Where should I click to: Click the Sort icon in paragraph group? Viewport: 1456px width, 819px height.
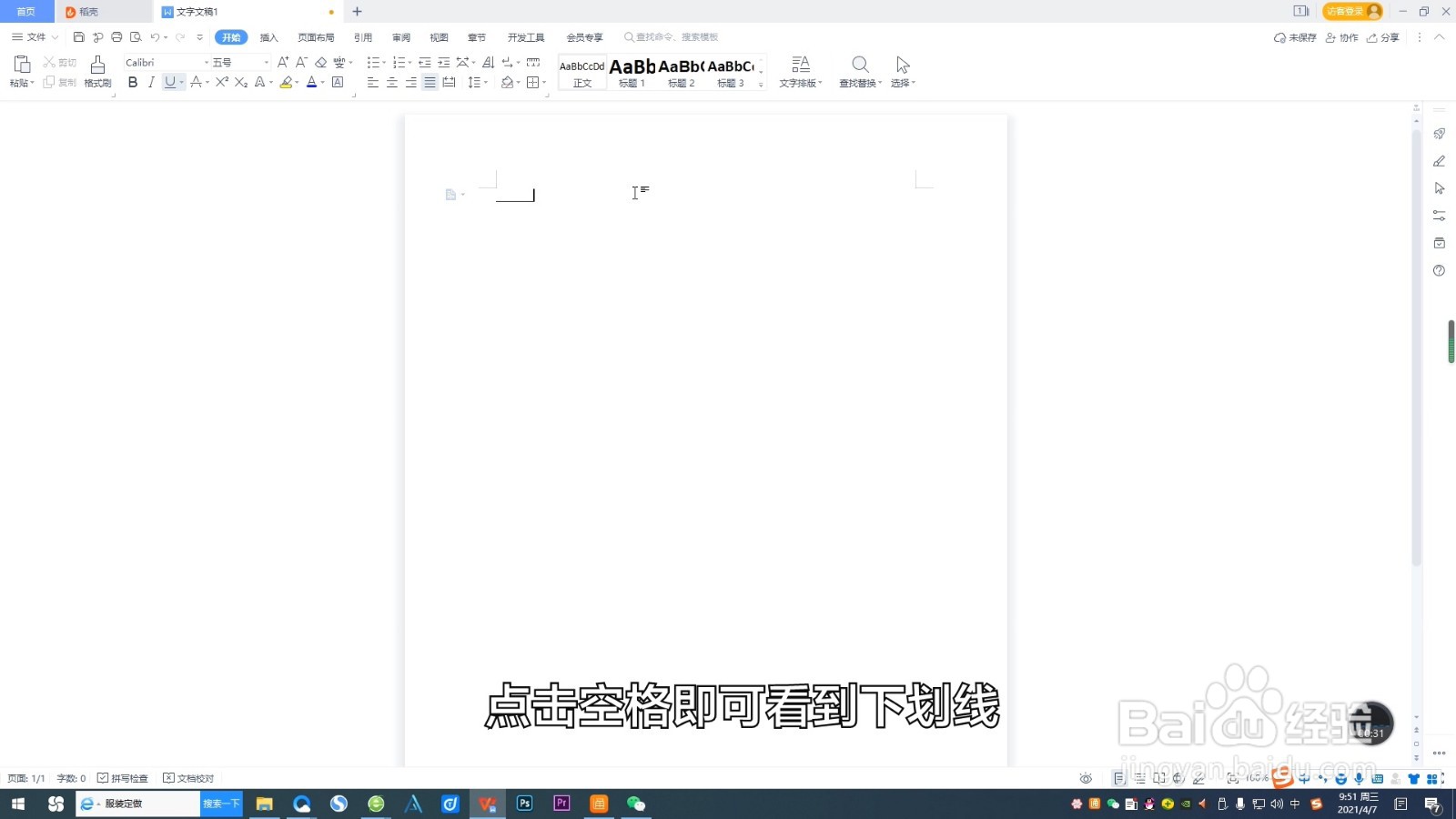pyautogui.click(x=488, y=62)
